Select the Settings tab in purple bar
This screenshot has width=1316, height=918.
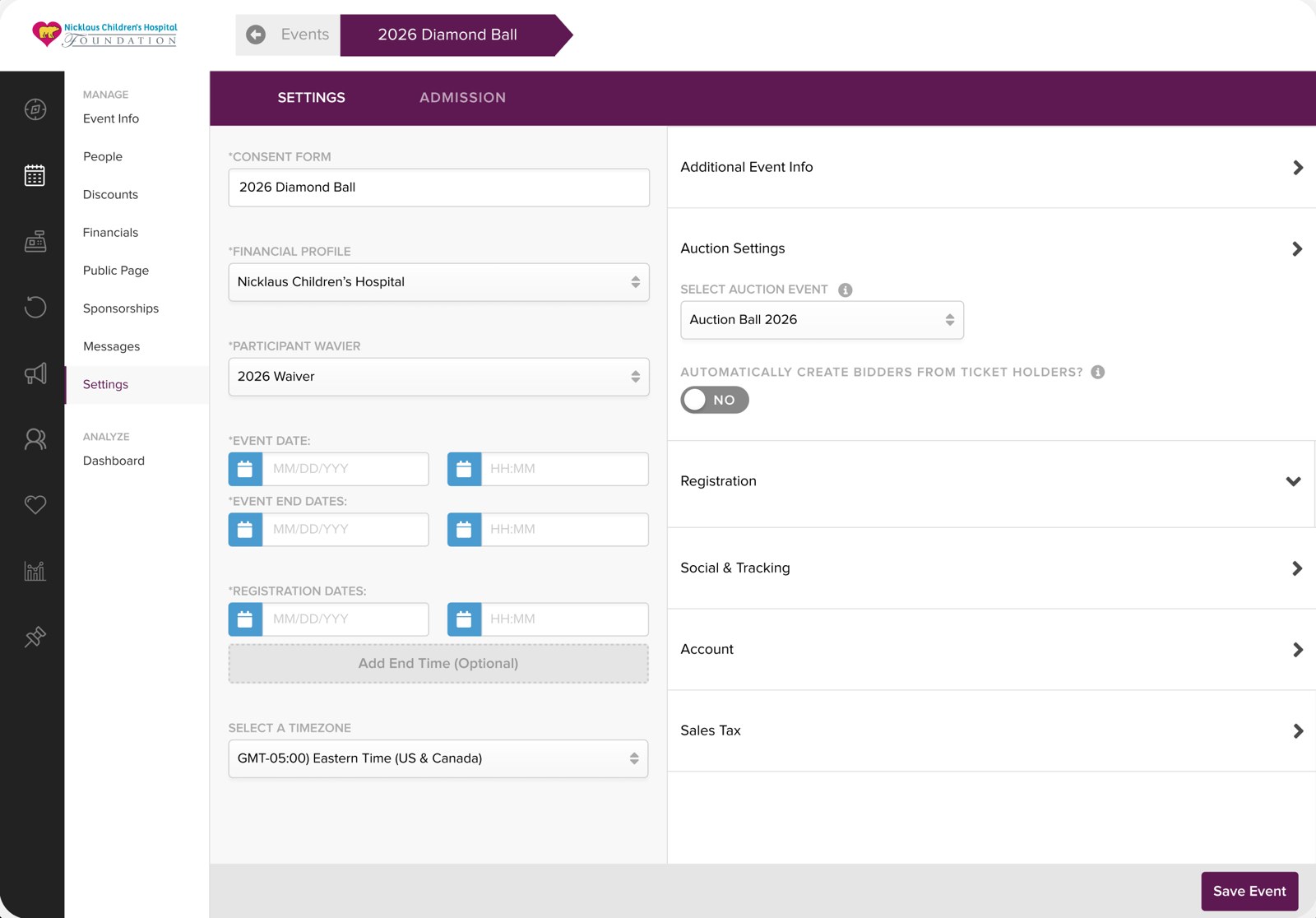(x=312, y=98)
